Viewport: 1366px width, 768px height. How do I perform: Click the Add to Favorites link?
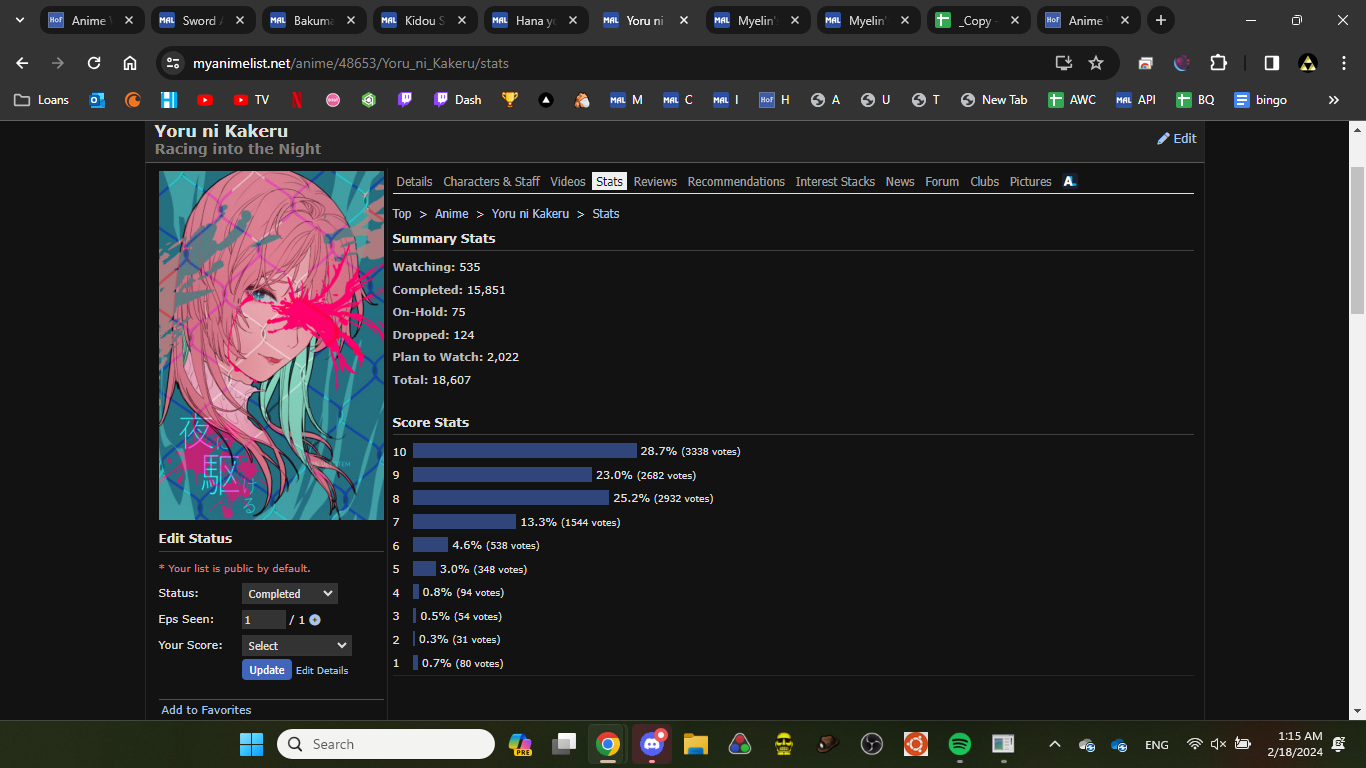coord(206,710)
